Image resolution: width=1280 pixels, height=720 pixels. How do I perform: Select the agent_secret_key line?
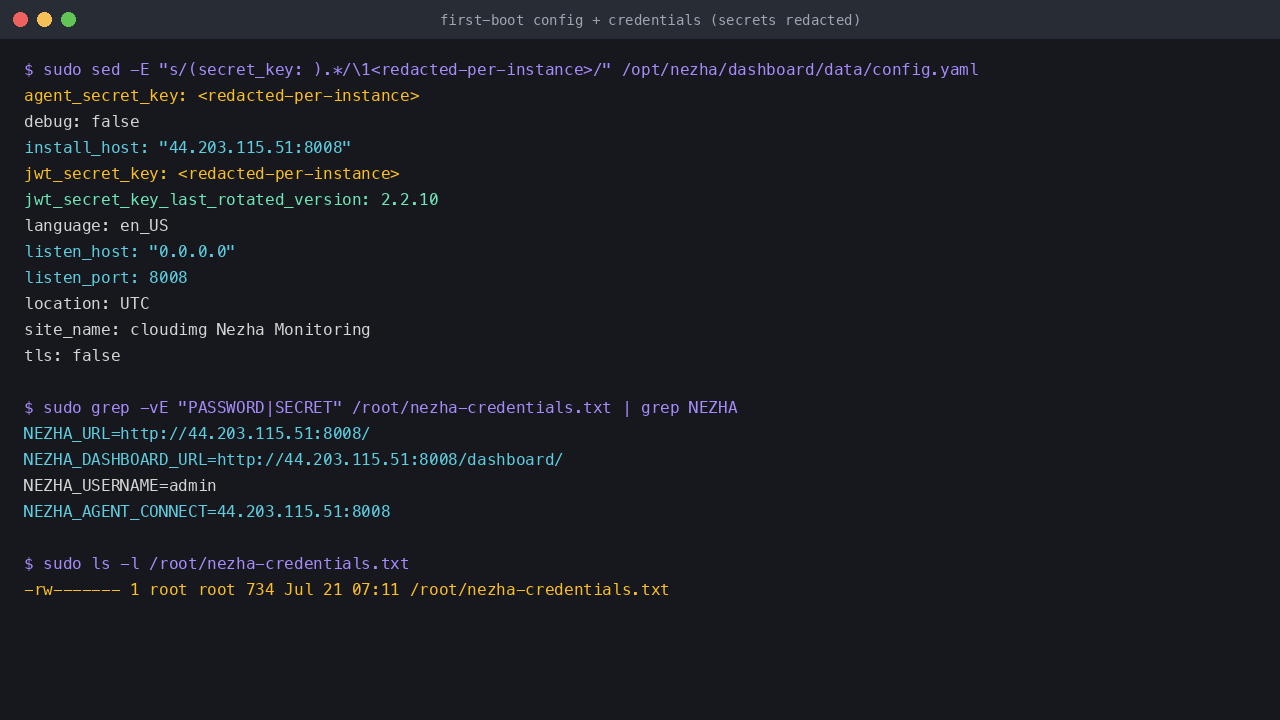[x=222, y=96]
